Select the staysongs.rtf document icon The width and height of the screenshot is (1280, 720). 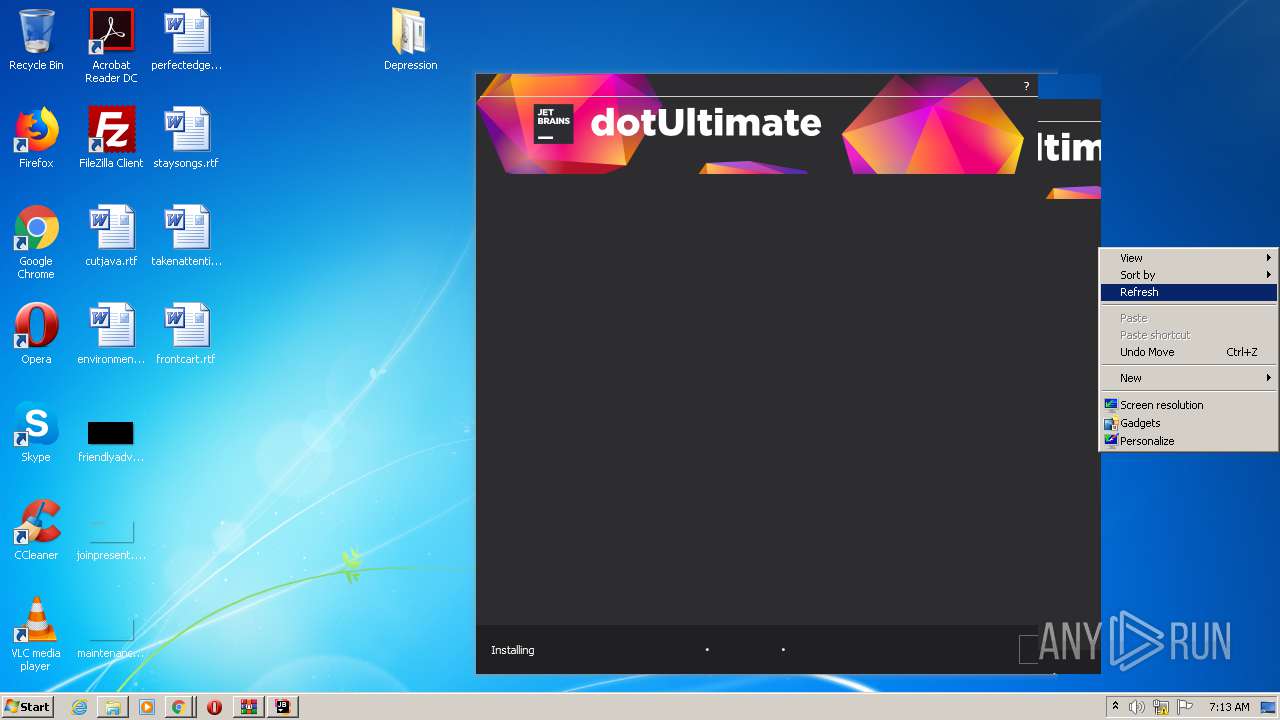[x=186, y=138]
